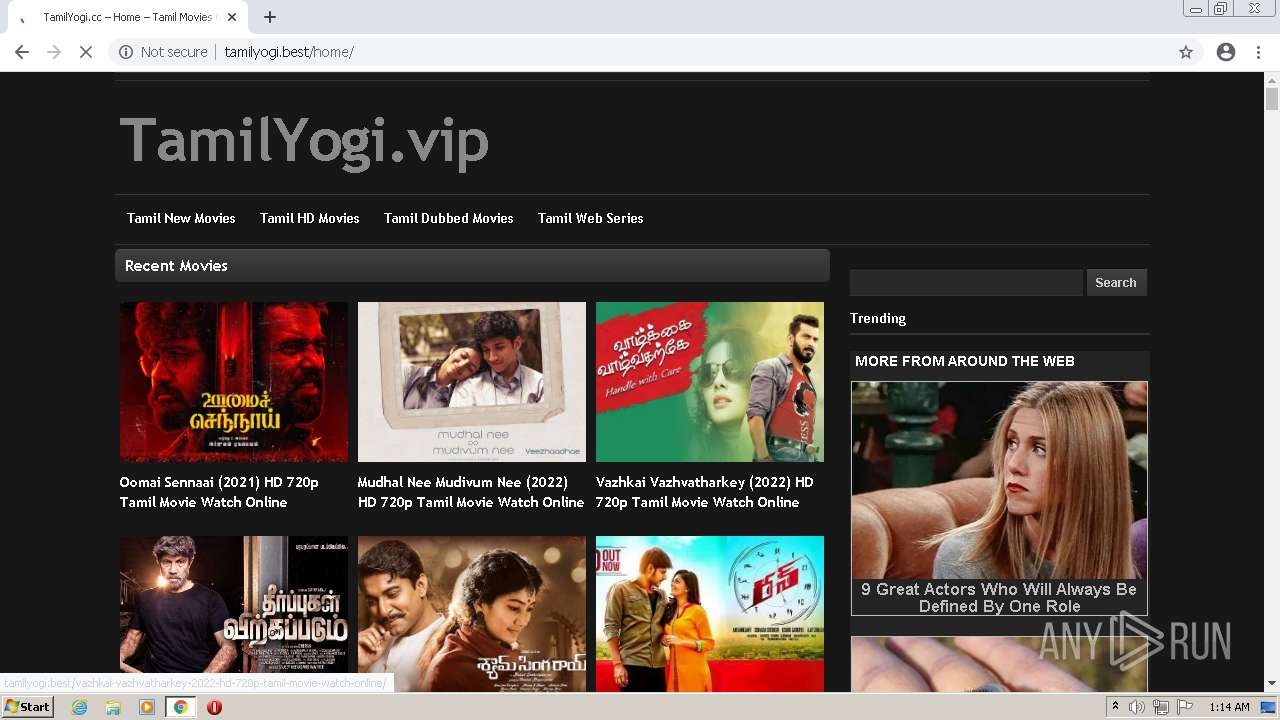
Task: Open the Windows Start button
Action: click(x=28, y=707)
